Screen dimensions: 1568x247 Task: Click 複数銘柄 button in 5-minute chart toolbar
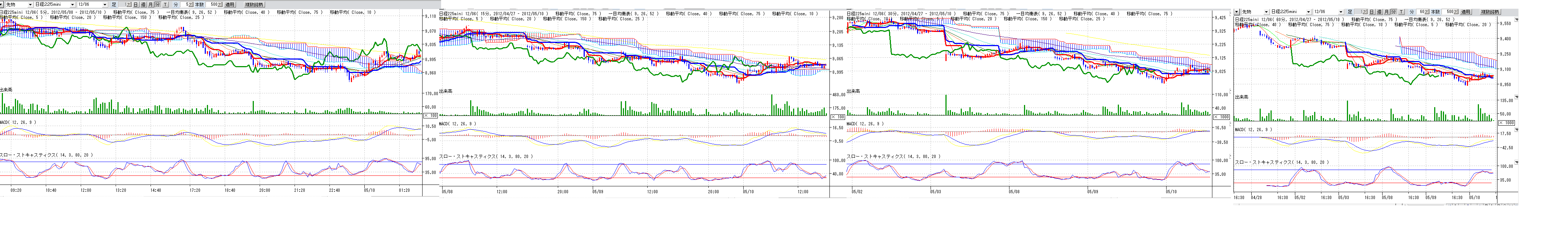click(x=254, y=4)
